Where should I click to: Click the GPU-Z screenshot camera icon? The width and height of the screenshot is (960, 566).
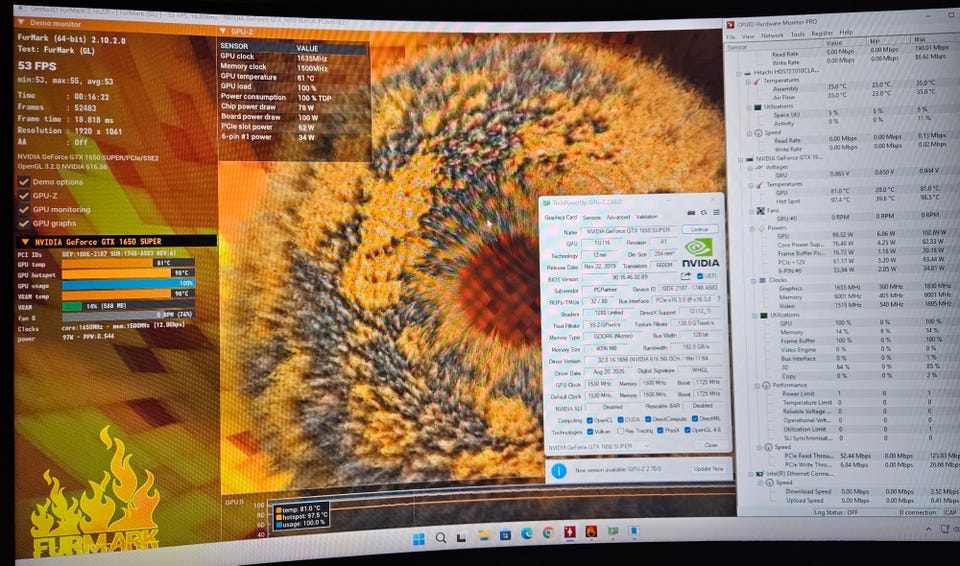[691, 213]
